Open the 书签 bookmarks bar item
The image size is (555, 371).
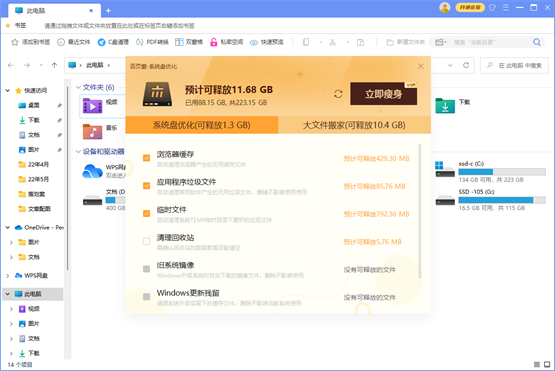click(16, 25)
